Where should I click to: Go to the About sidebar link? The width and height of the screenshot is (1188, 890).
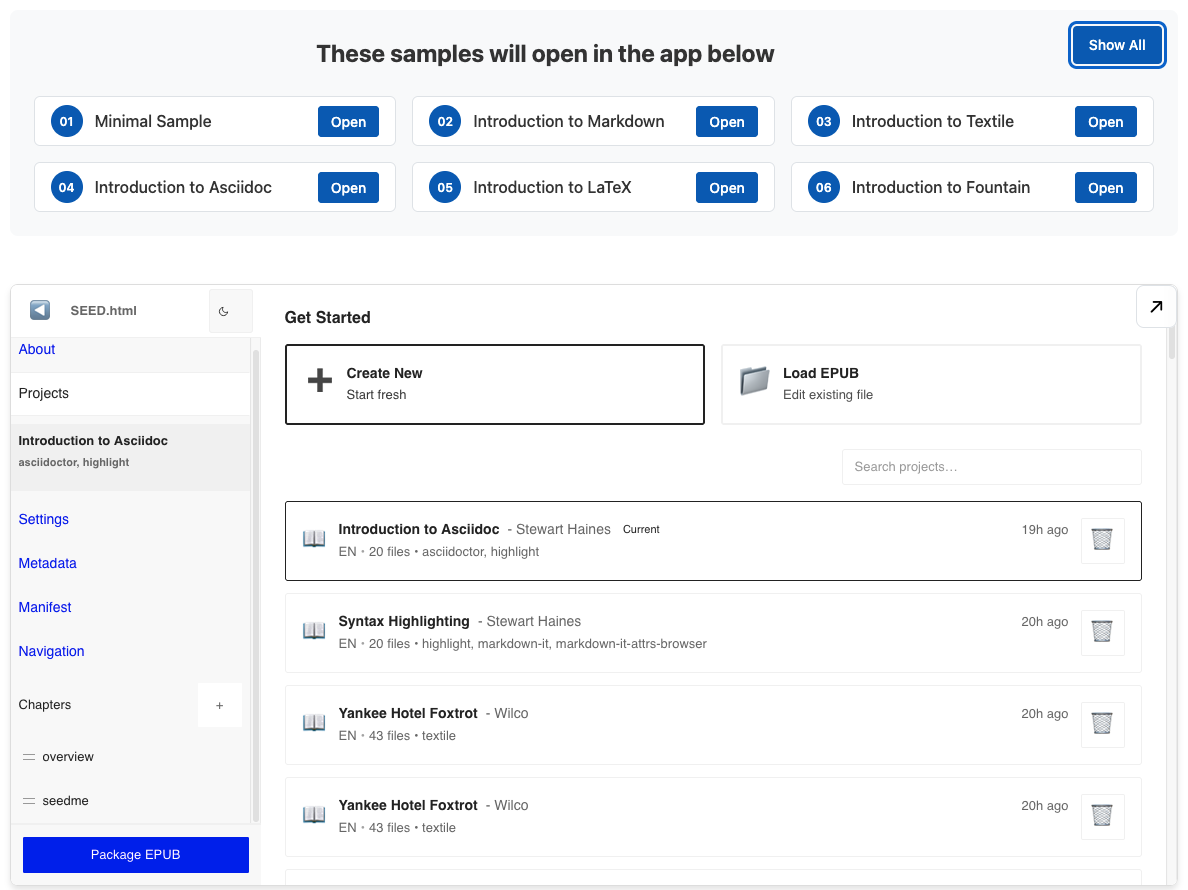coord(37,349)
